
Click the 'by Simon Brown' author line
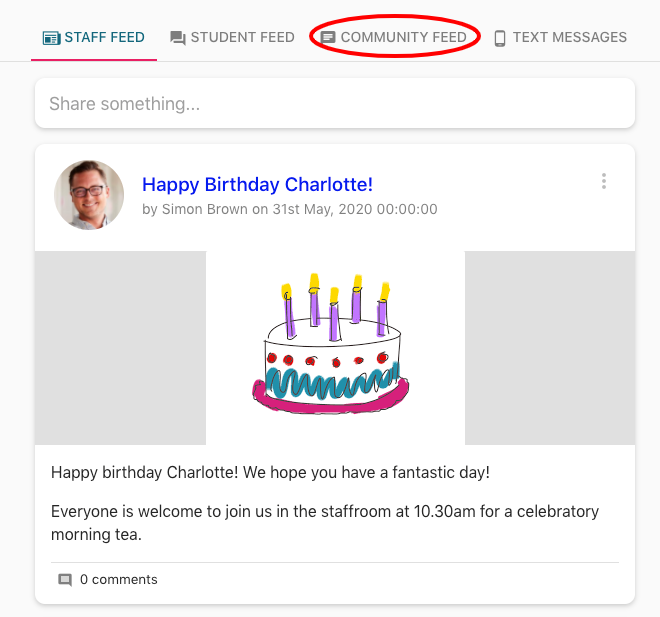click(289, 210)
